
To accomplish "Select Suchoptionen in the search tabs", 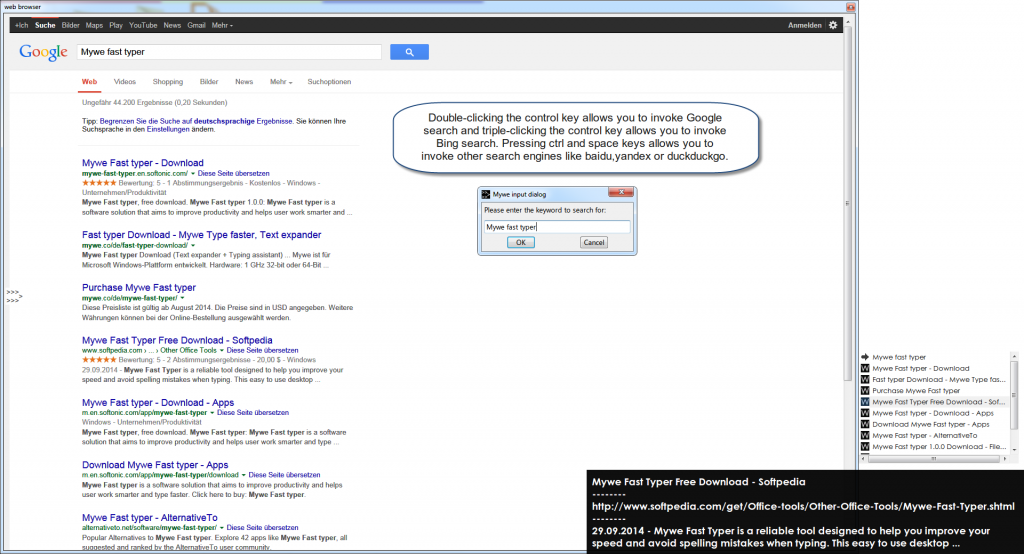I will [x=329, y=82].
